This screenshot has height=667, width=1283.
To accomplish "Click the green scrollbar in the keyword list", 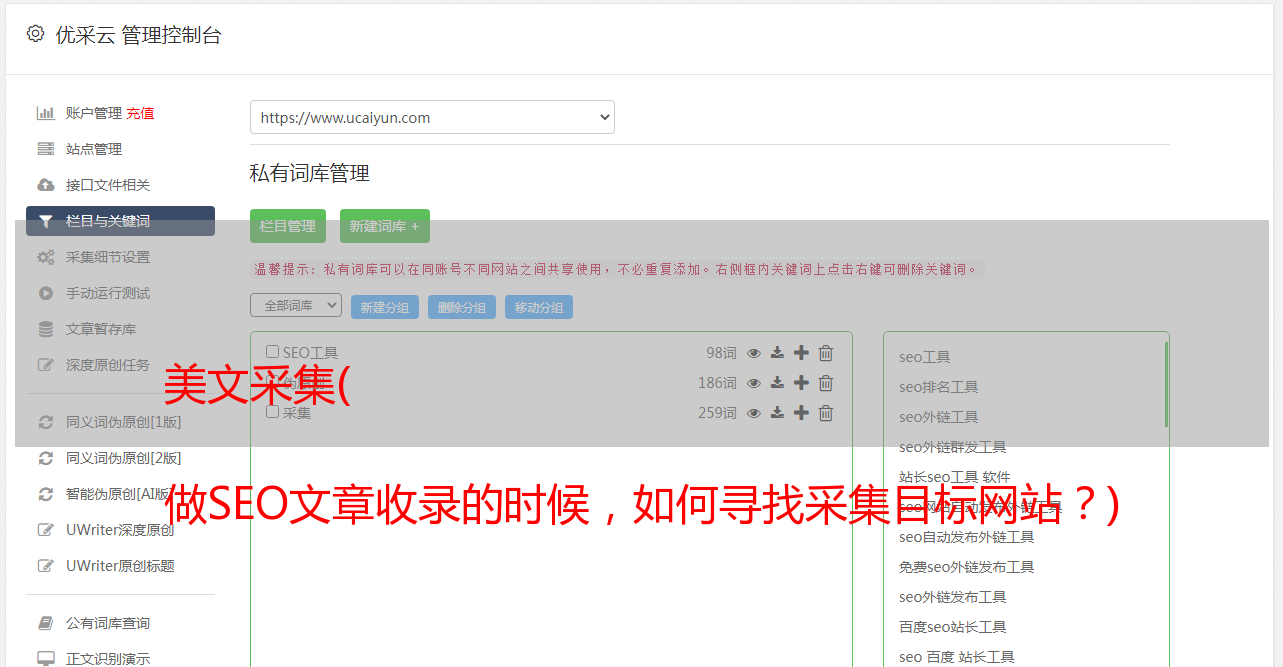I will [1166, 384].
